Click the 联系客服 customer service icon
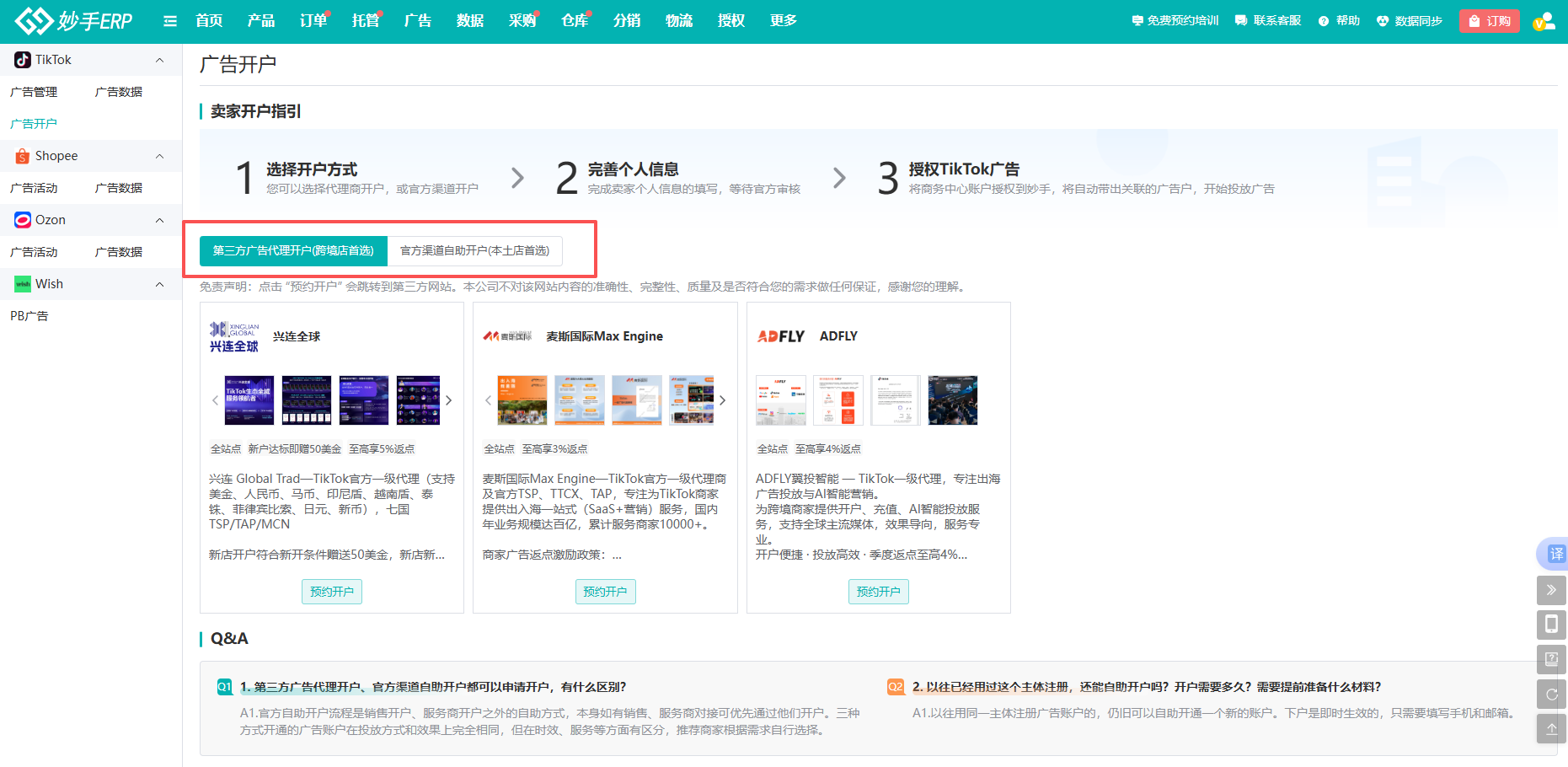 point(1267,20)
